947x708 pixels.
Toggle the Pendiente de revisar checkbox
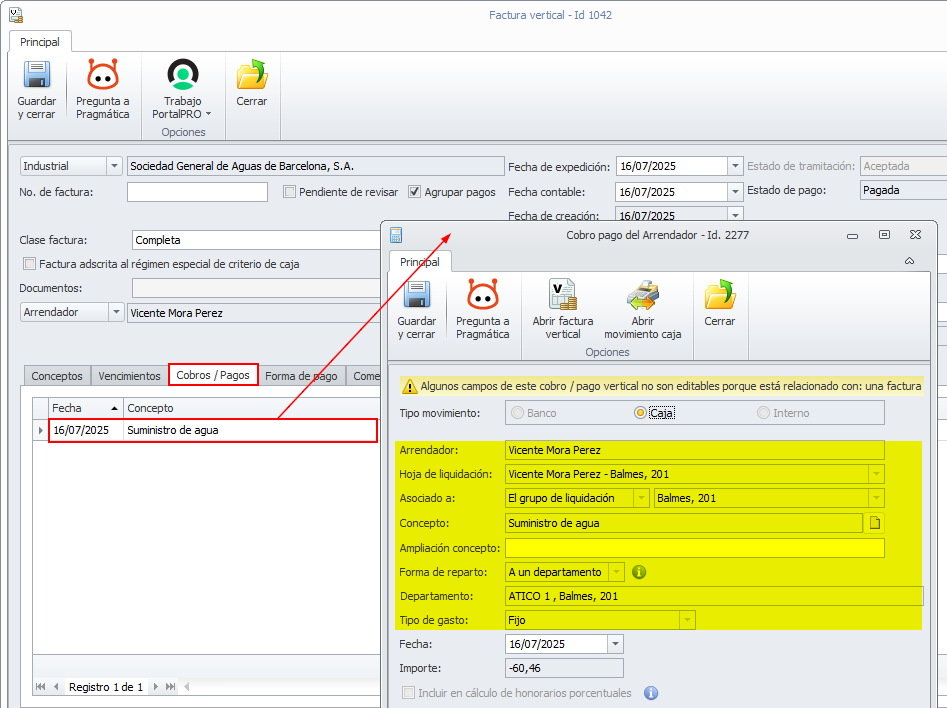290,192
